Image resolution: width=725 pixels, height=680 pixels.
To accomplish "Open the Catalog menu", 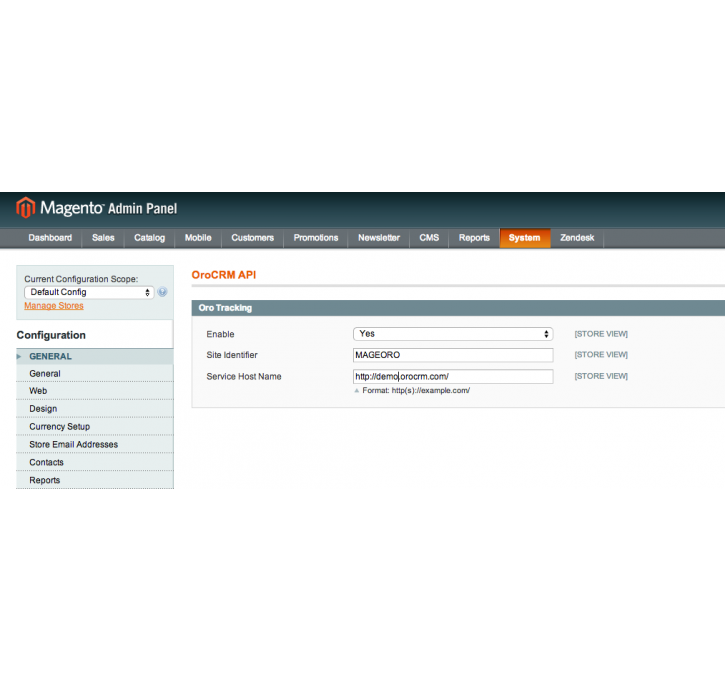I will [149, 238].
